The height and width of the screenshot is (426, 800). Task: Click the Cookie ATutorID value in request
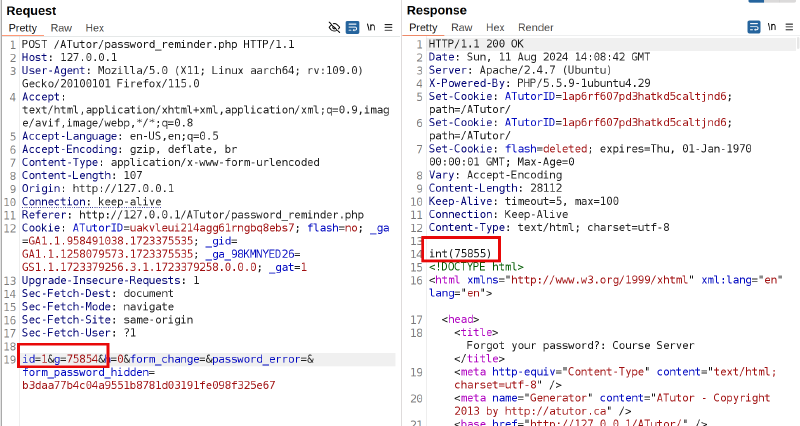(212, 228)
